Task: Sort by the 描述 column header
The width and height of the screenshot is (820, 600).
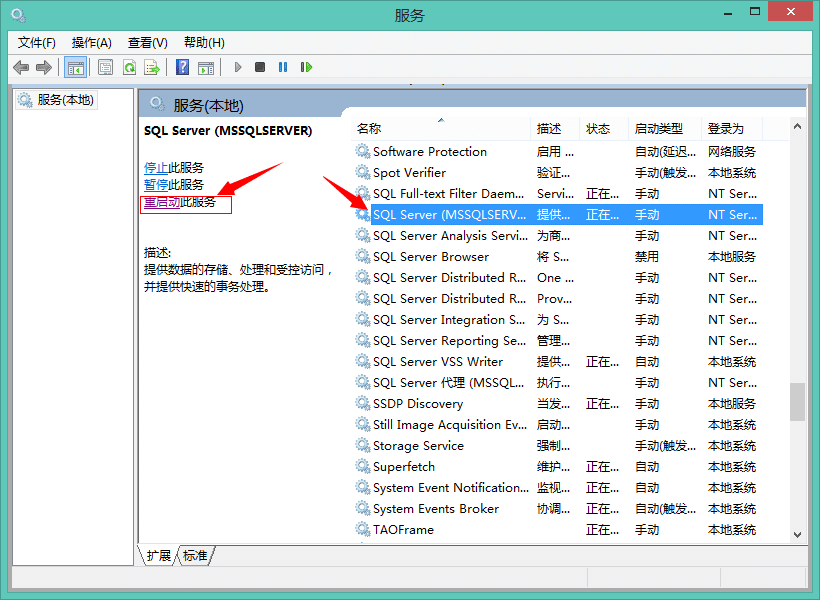Action: pos(555,128)
